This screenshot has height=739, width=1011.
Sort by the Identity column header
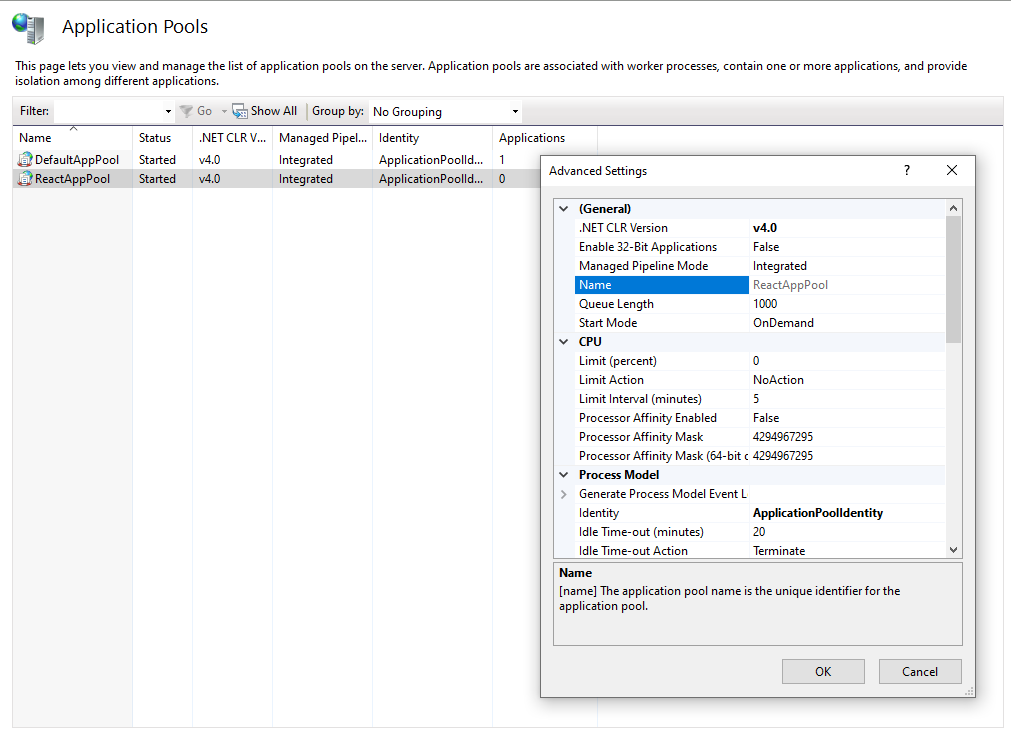click(x=399, y=138)
